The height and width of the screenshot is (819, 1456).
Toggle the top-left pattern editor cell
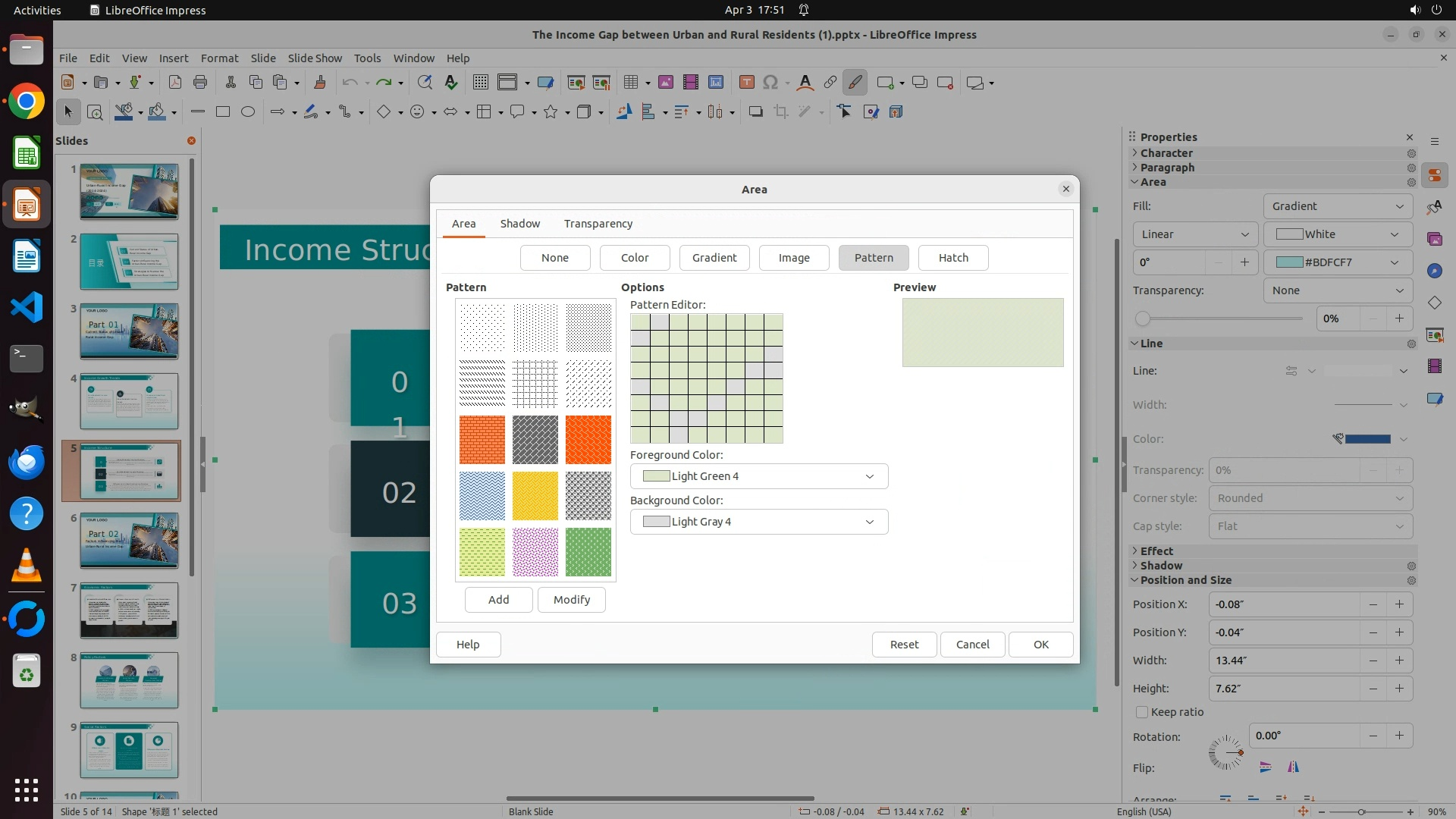pos(640,322)
